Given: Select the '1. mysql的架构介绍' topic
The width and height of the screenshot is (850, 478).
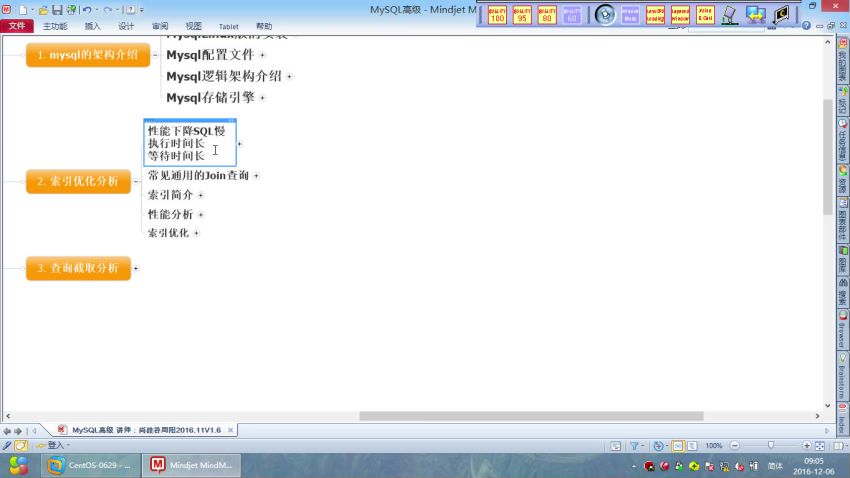Looking at the screenshot, I should point(88,55).
